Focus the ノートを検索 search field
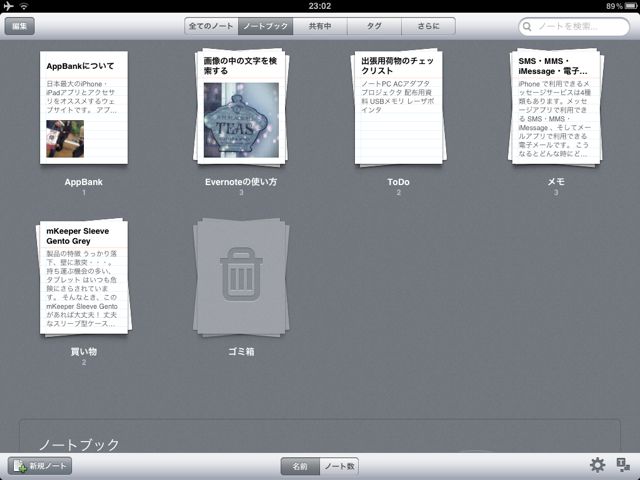 click(574, 27)
